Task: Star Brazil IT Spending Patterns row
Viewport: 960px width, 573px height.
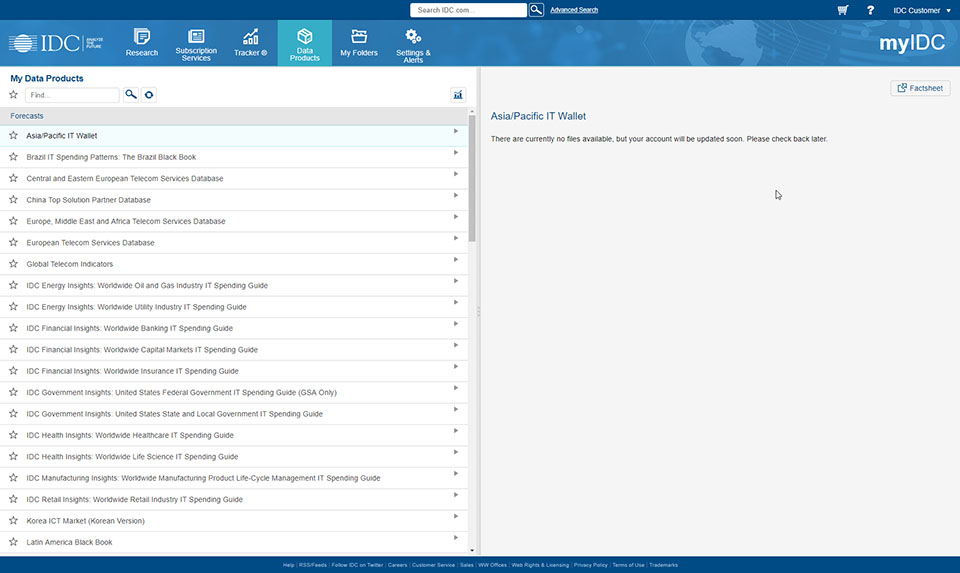Action: coord(13,157)
